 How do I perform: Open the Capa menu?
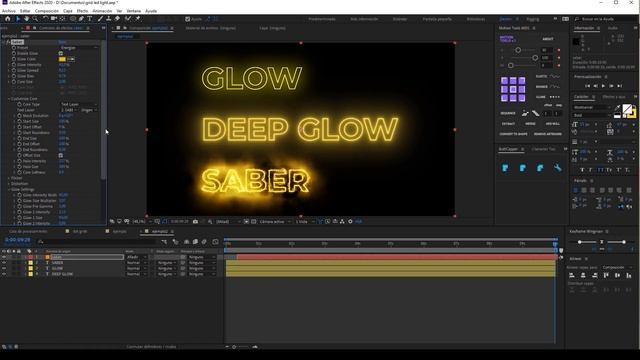(x=68, y=11)
